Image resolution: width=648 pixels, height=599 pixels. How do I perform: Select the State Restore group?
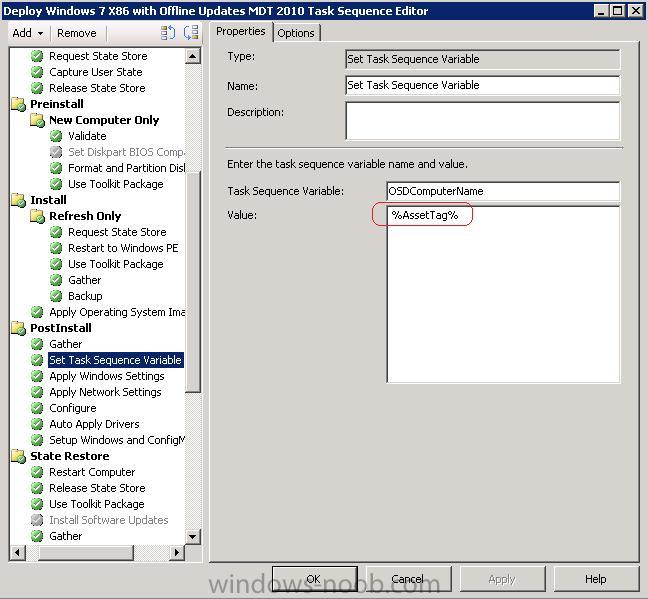click(69, 456)
